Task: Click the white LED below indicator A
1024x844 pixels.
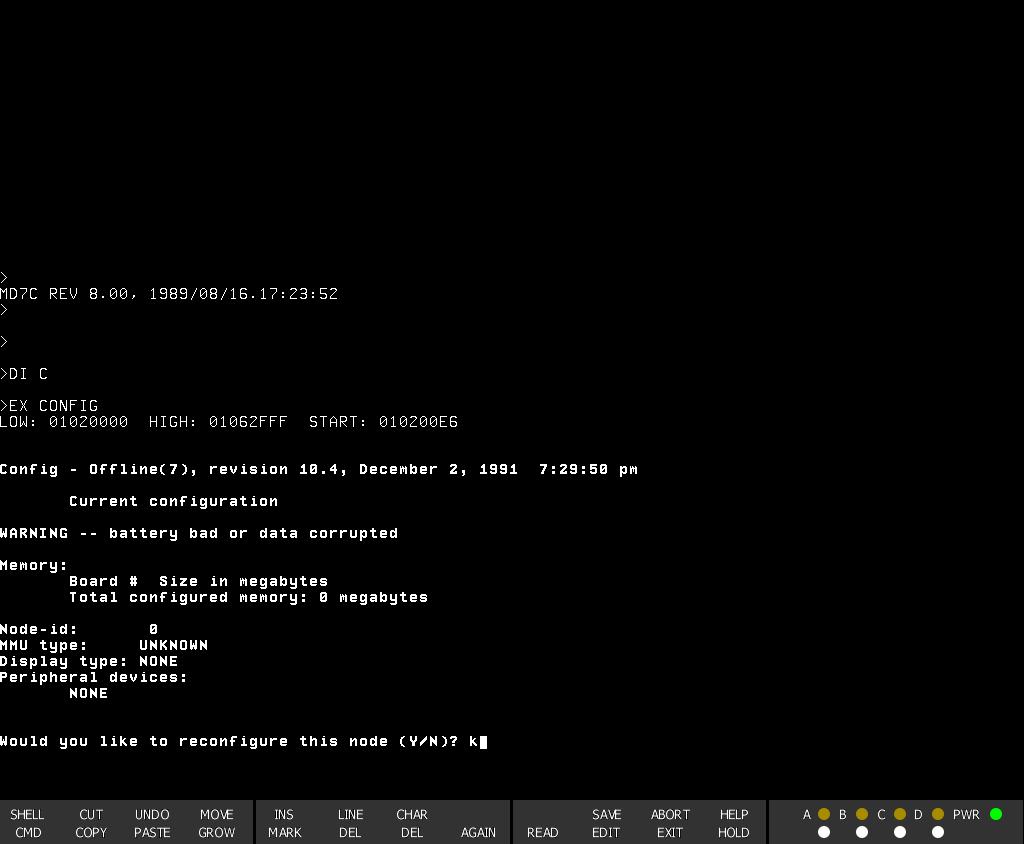Action: click(x=824, y=832)
